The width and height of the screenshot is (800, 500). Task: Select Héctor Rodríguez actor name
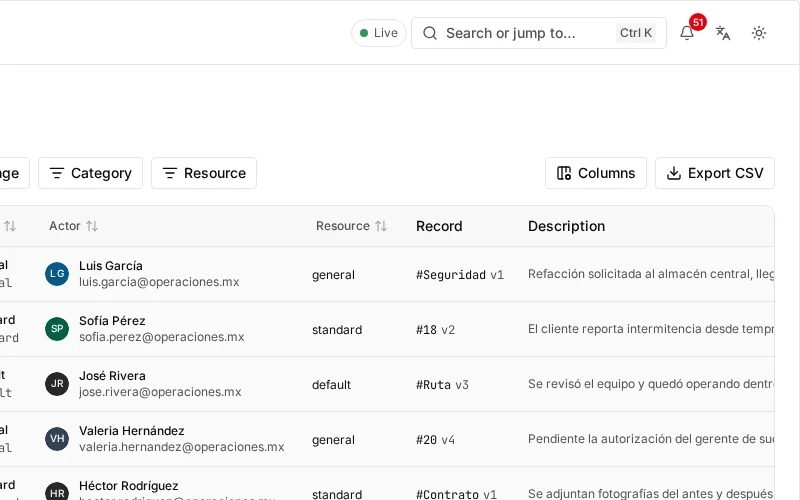pos(129,486)
